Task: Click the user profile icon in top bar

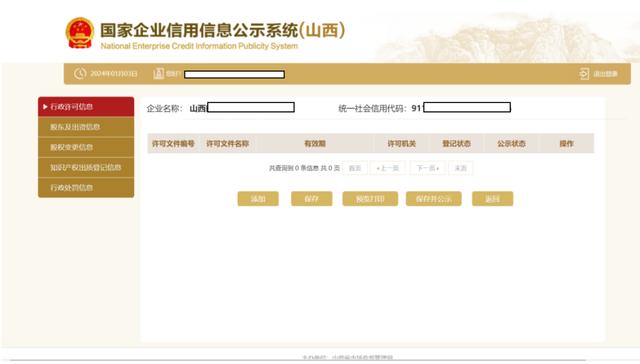Action: tap(158, 73)
